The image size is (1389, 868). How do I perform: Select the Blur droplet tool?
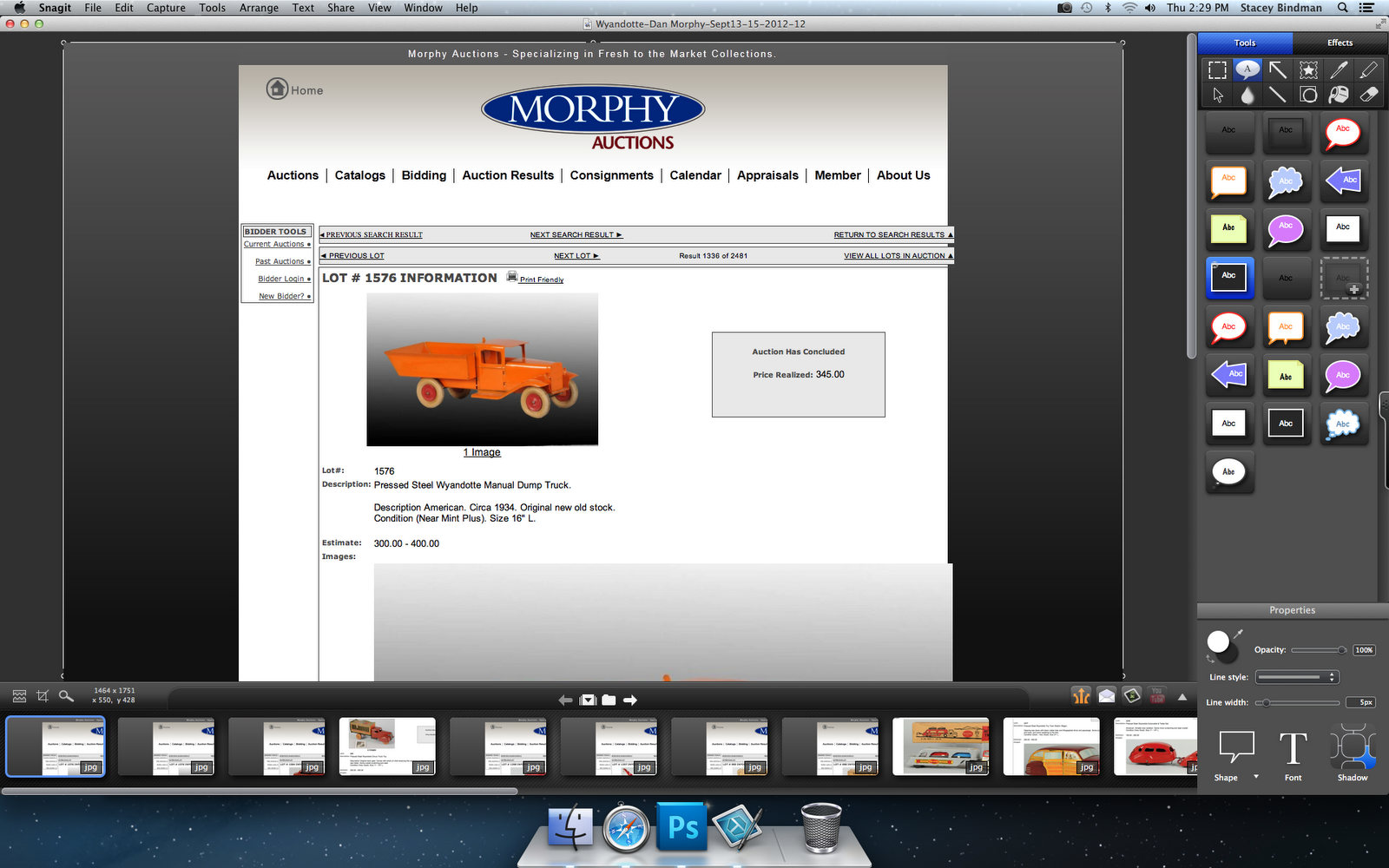[1247, 95]
